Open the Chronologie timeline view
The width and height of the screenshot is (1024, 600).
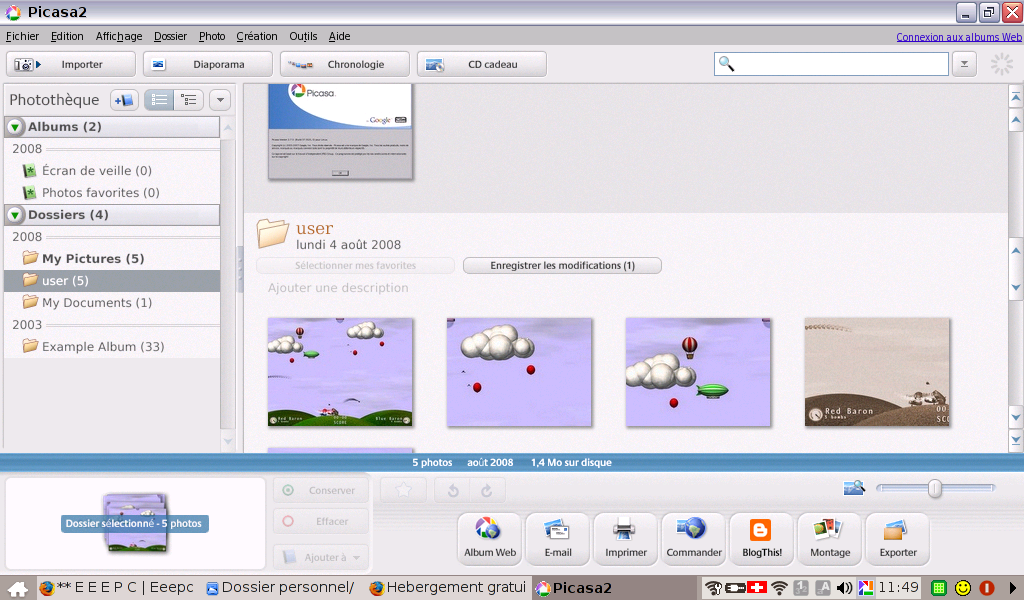345,64
